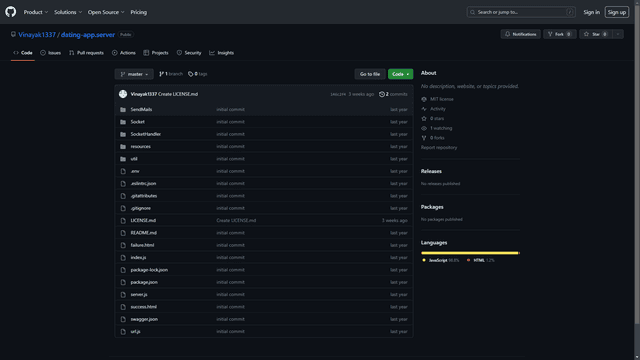Viewport: 640px width, 360px height.
Task: Open the green Code dropdown
Action: pos(400,74)
